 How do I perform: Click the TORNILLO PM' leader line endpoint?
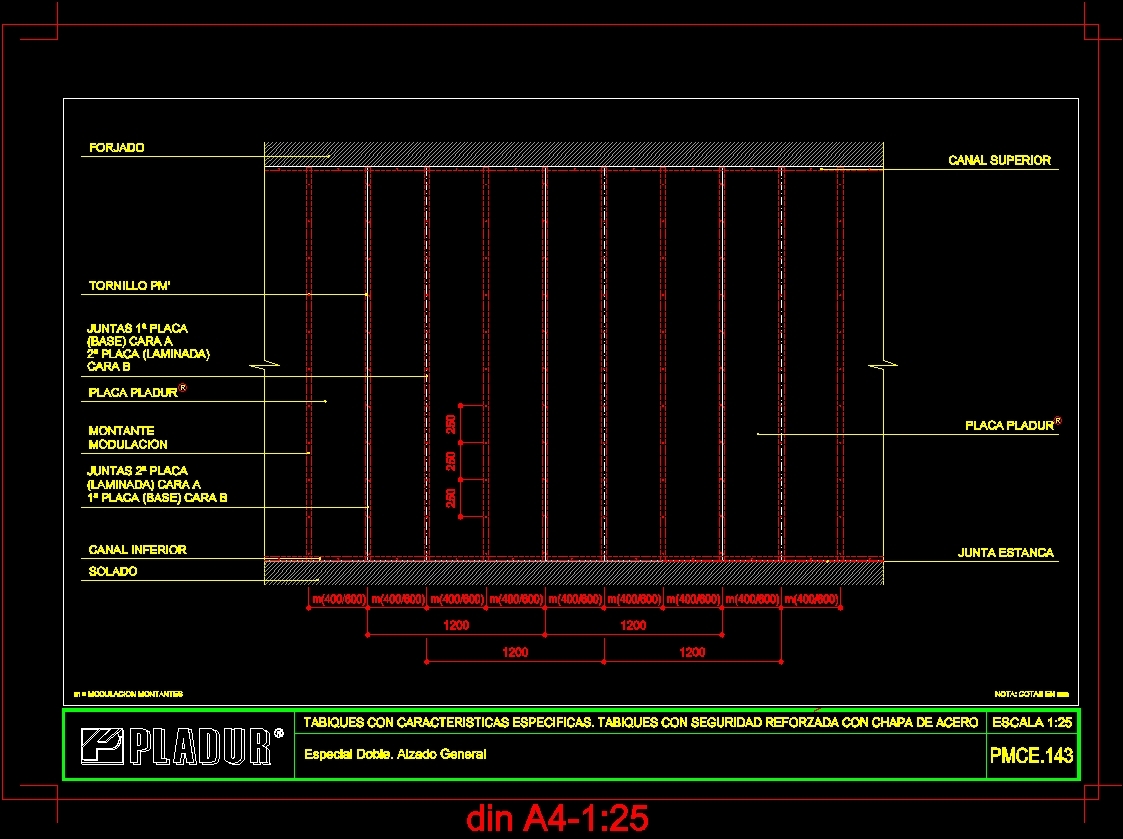[365, 294]
